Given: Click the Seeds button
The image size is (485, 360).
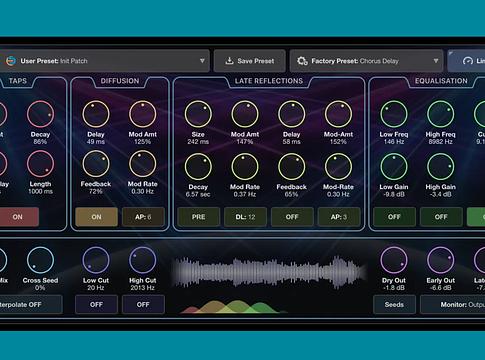Looking at the screenshot, I should pos(394,304).
